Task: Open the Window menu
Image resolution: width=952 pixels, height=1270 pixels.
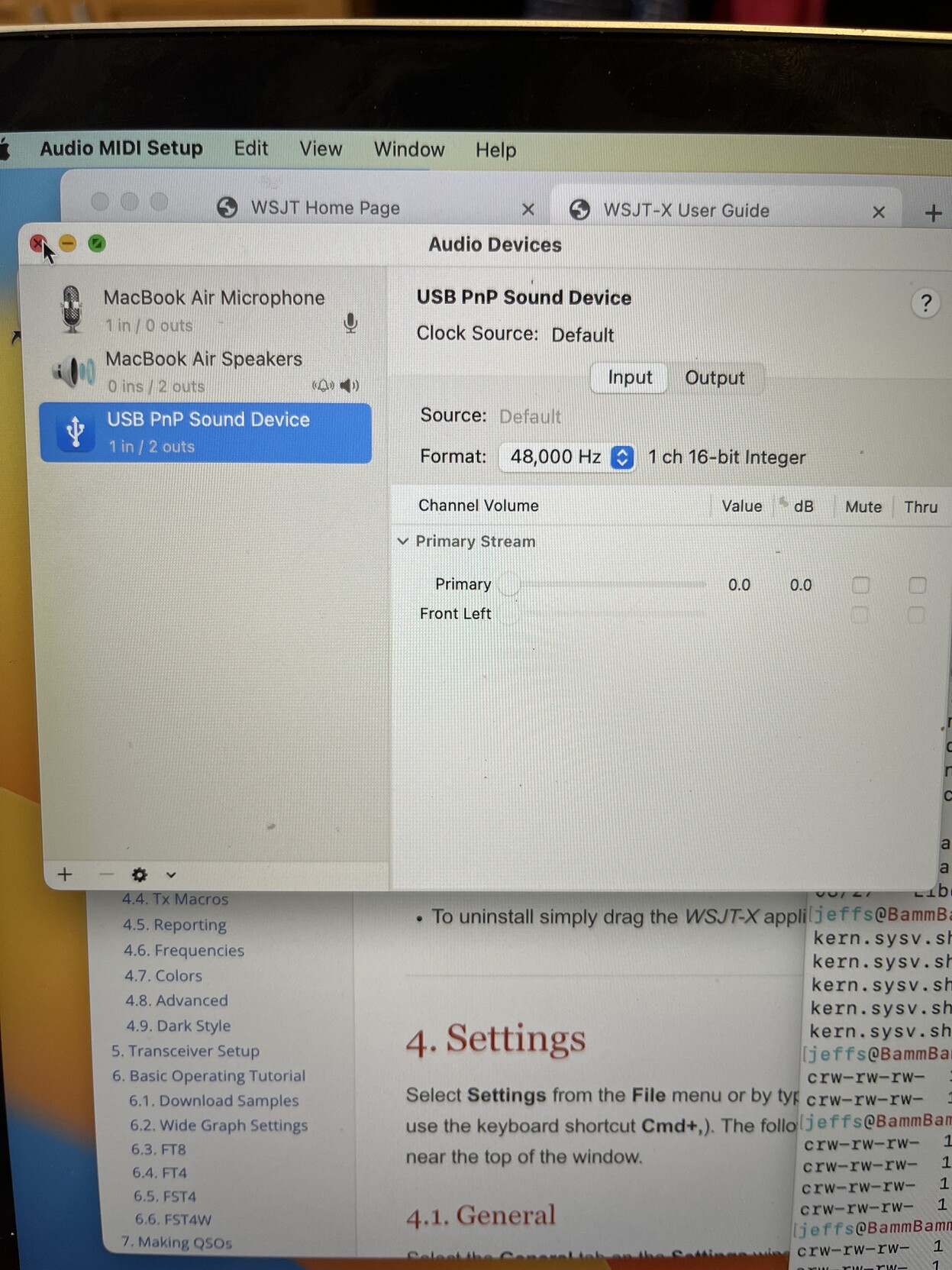Action: coord(408,150)
